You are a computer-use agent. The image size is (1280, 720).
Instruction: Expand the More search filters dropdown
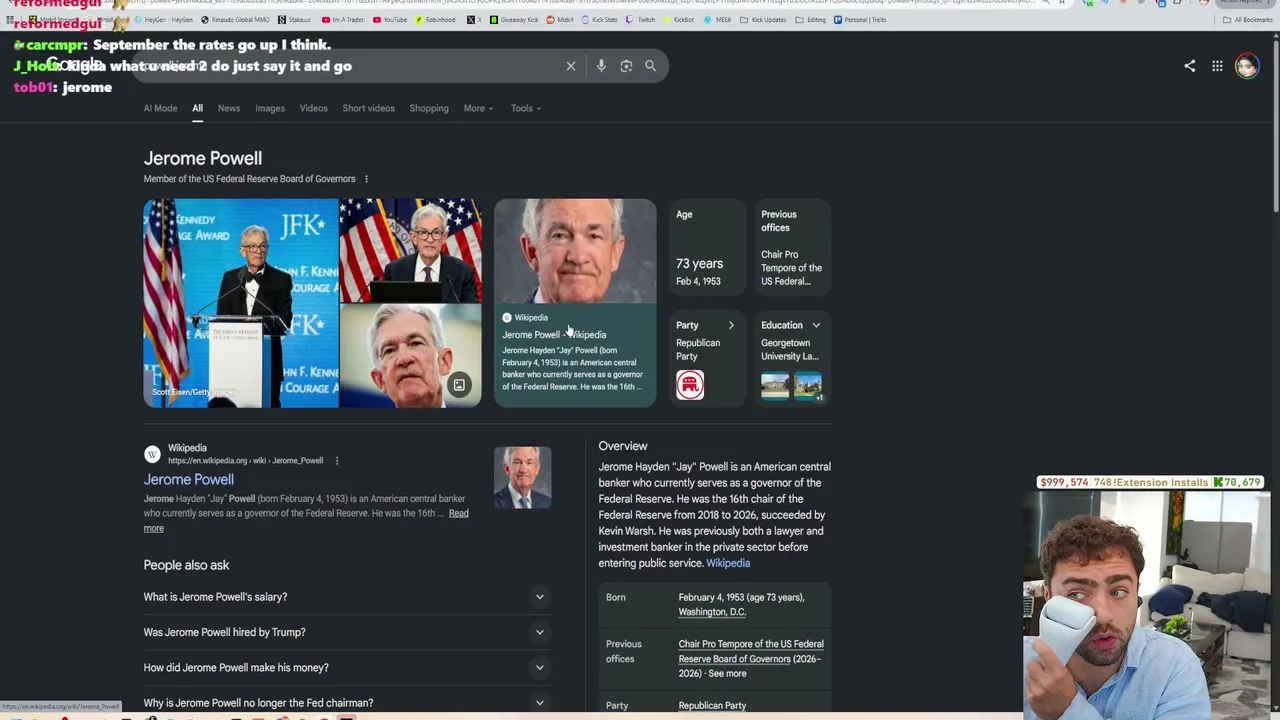[x=478, y=108]
